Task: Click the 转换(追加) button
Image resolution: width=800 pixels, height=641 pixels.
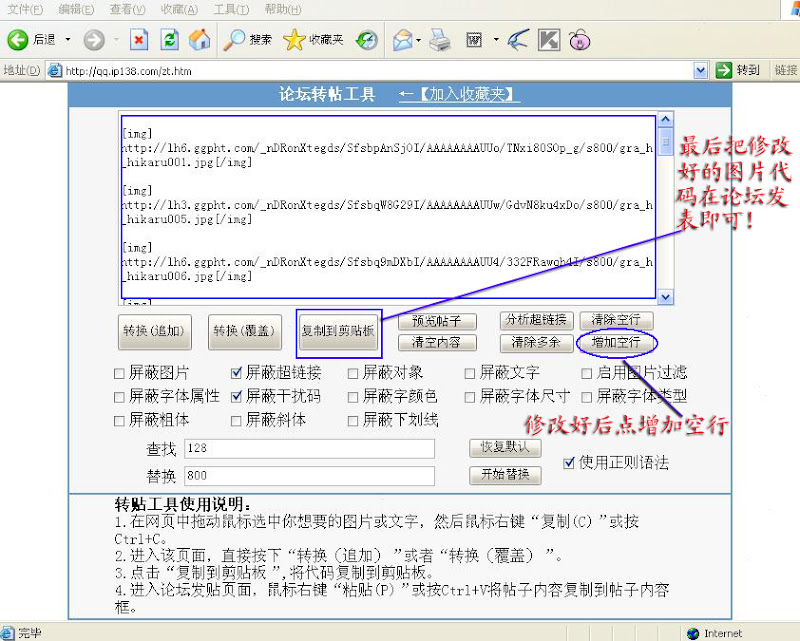Action: (155, 332)
